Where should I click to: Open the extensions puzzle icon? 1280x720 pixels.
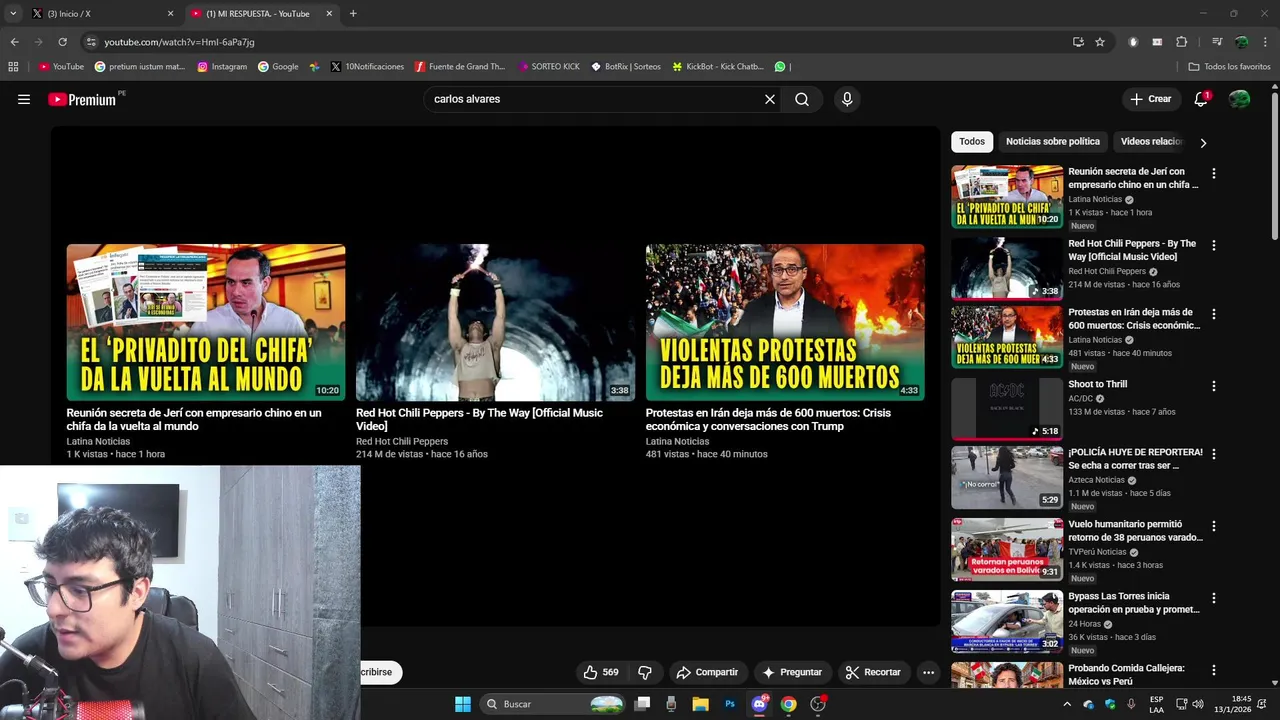click(x=1181, y=42)
